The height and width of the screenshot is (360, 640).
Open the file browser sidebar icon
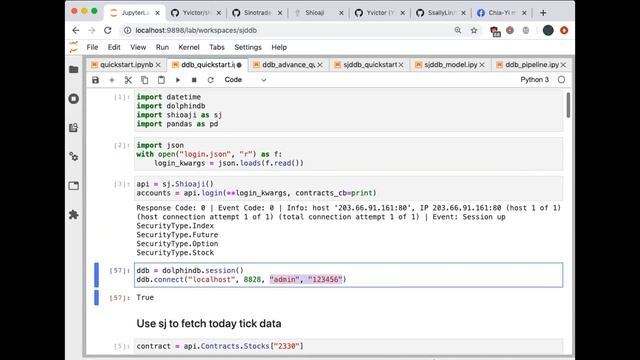point(74,69)
